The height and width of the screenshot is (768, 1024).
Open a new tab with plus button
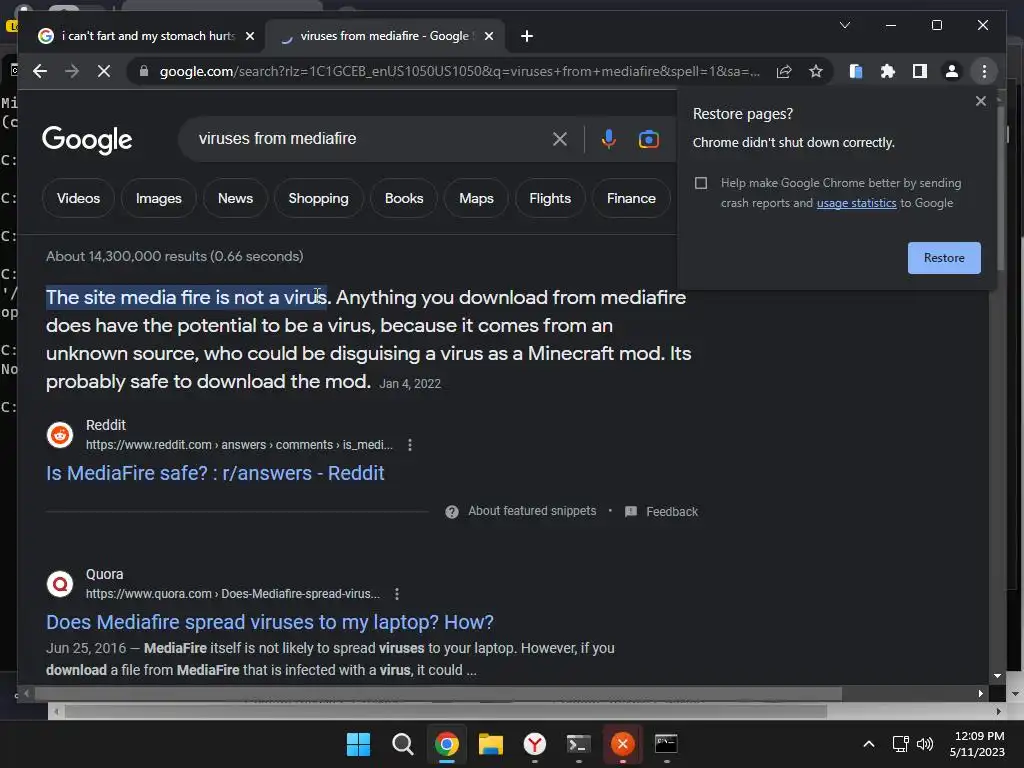tap(527, 36)
